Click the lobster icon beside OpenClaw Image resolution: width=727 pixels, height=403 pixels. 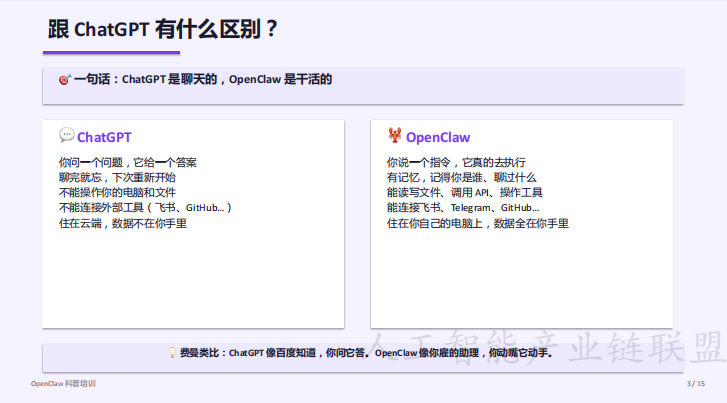coord(394,136)
